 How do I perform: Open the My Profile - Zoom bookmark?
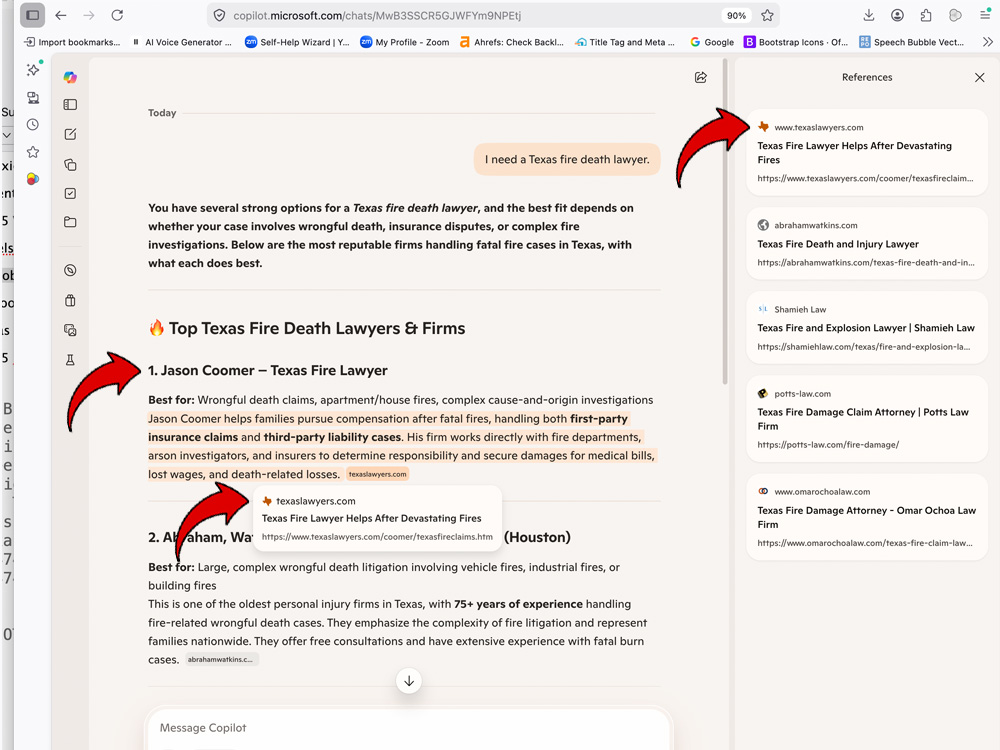point(405,42)
